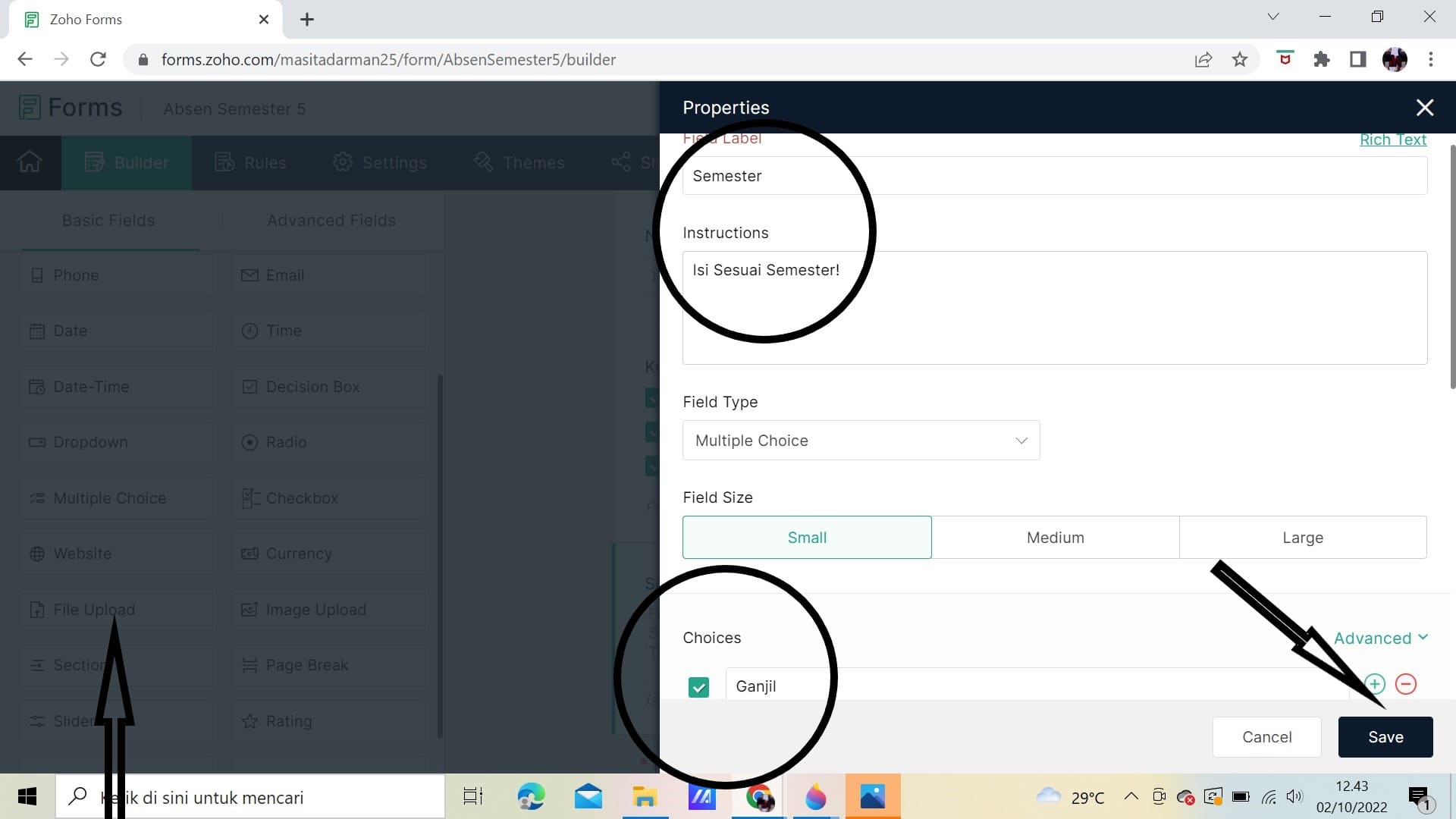Open the Chrome side panel icon
The image size is (1456, 819).
(x=1358, y=59)
